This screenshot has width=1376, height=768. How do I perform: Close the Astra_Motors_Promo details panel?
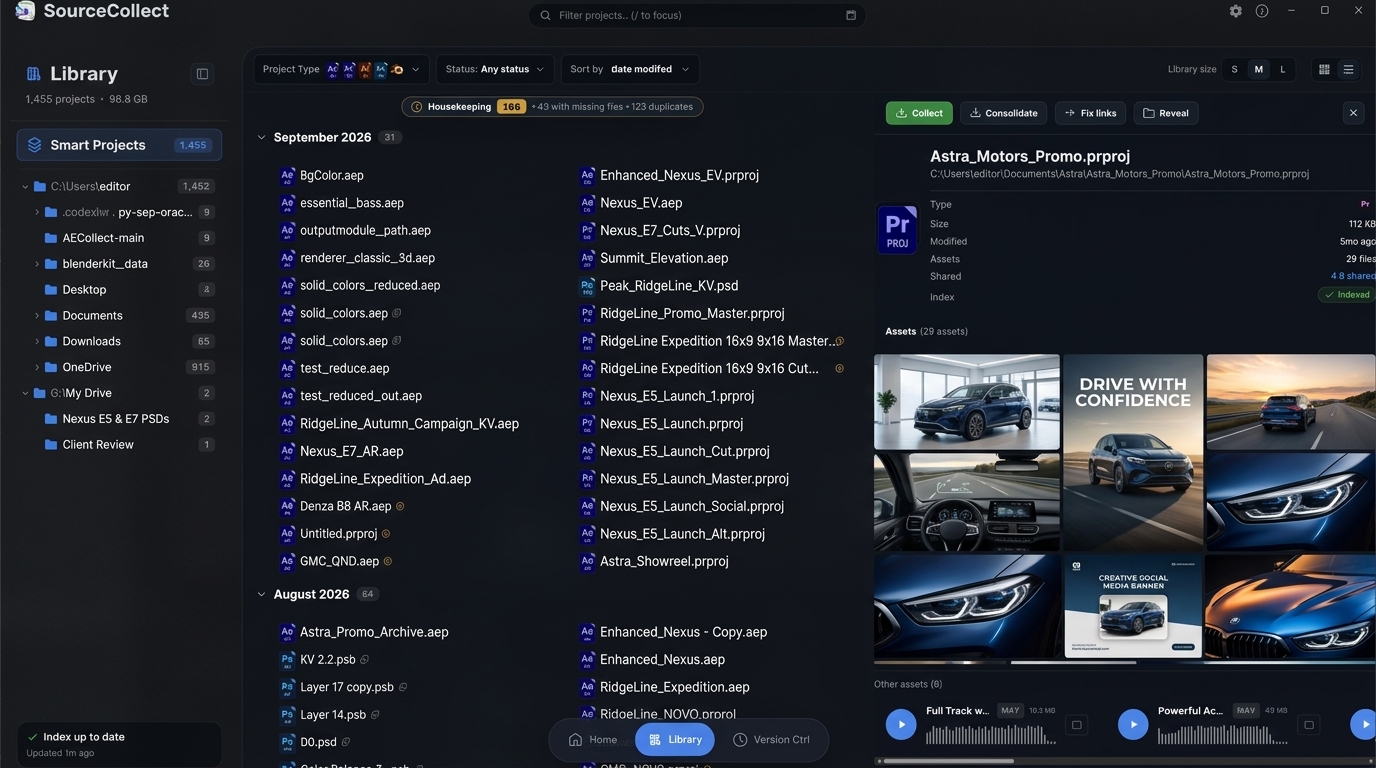coord(1353,113)
